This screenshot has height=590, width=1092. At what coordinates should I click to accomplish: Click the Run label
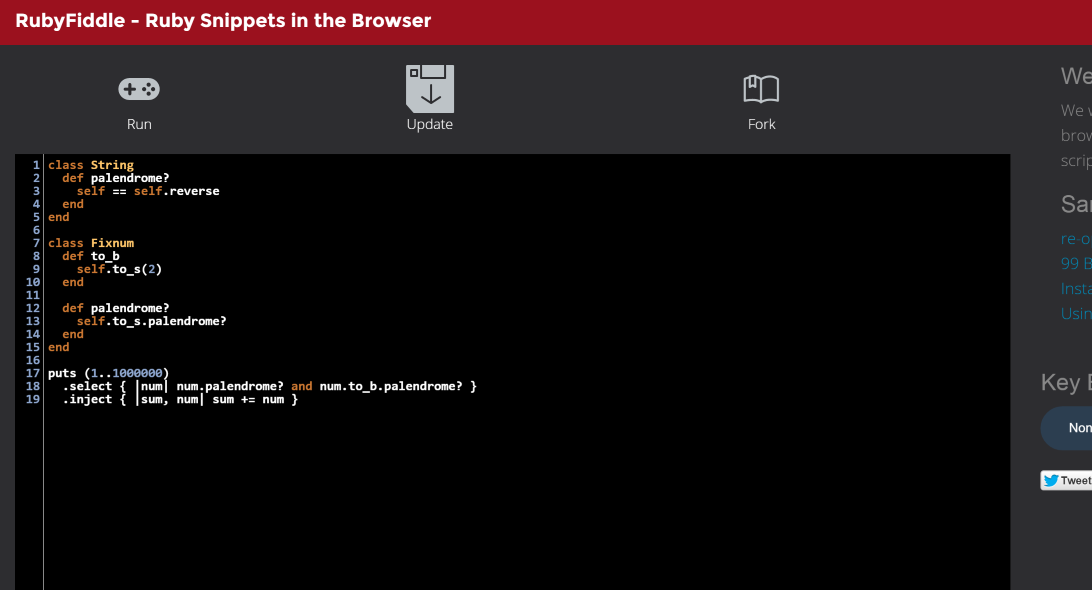[x=139, y=124]
